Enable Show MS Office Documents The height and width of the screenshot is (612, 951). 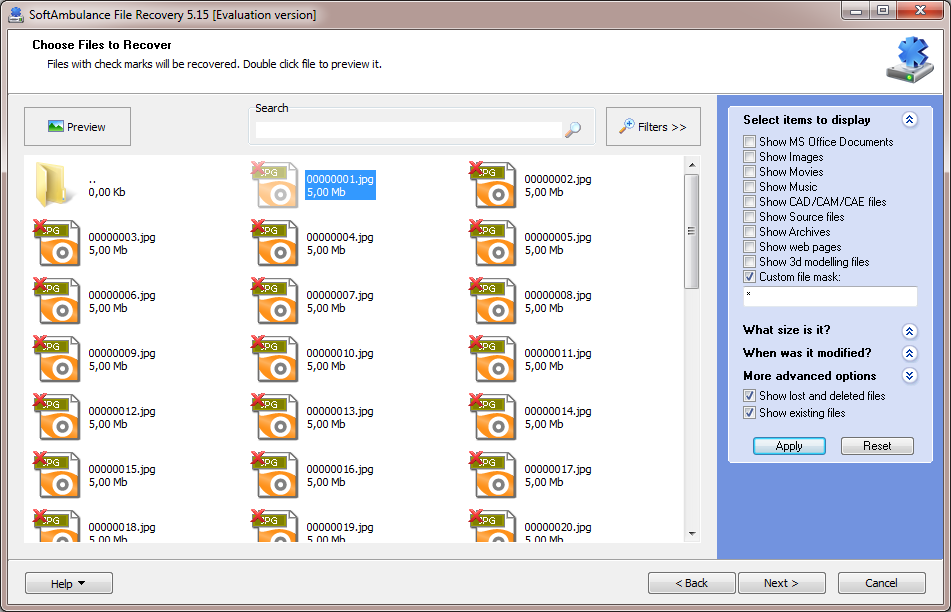[750, 142]
